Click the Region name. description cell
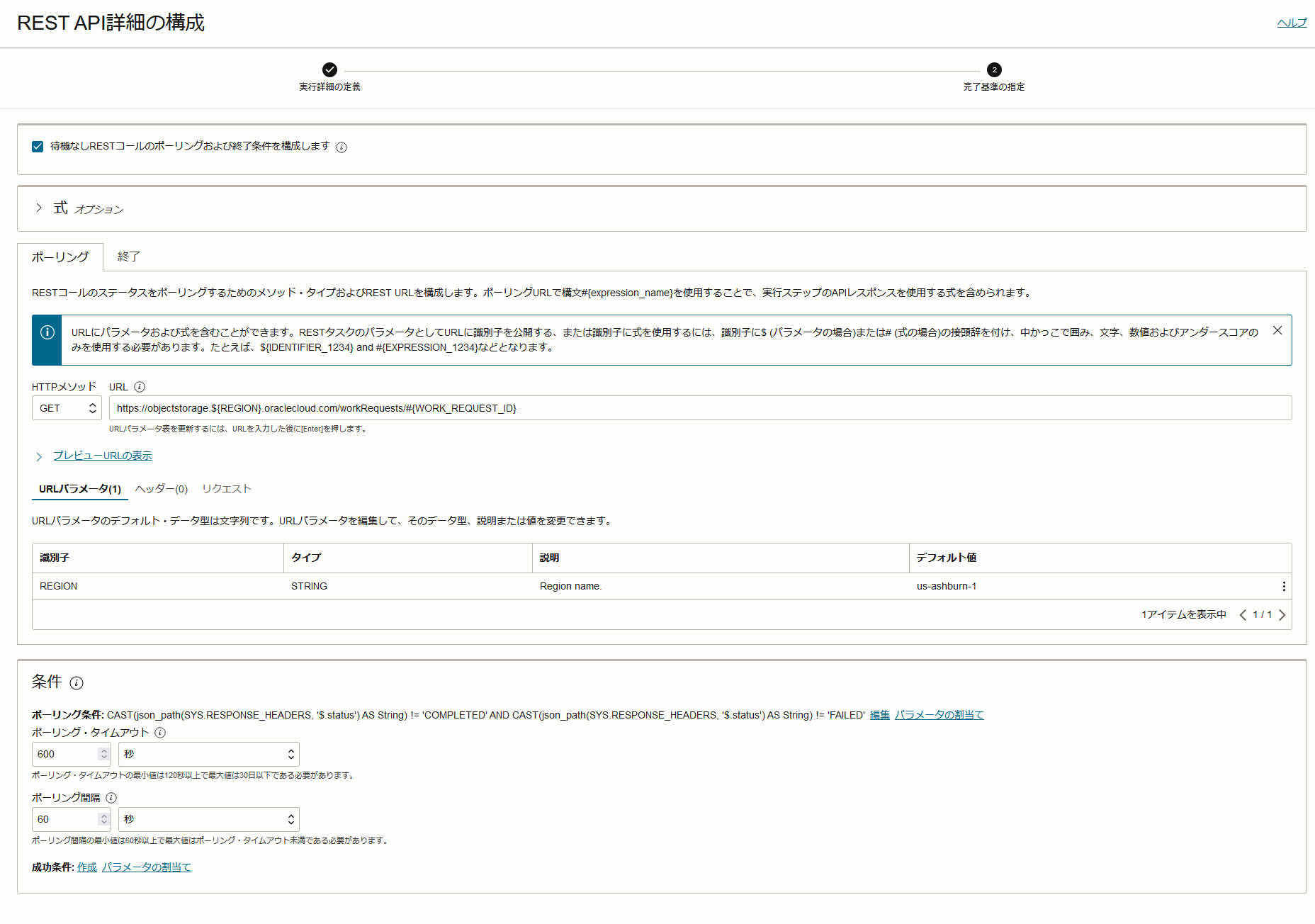Screen dimensions: 1315x924 click(721, 586)
